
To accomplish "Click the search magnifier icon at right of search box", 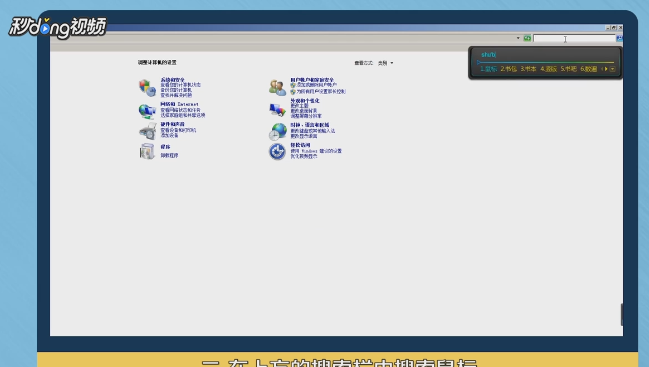I will pos(619,38).
